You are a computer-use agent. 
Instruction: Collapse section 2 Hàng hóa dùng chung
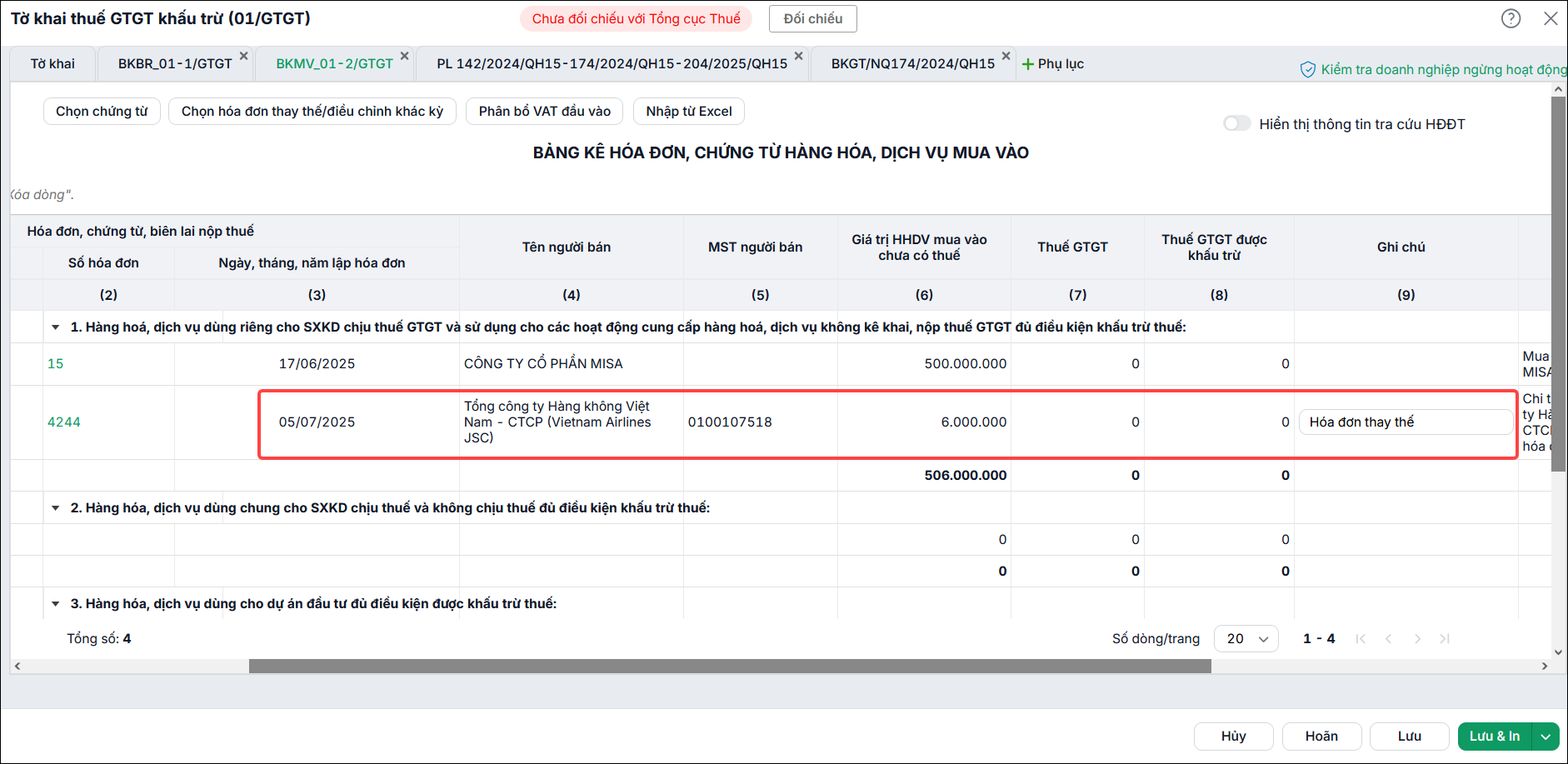pyautogui.click(x=56, y=508)
